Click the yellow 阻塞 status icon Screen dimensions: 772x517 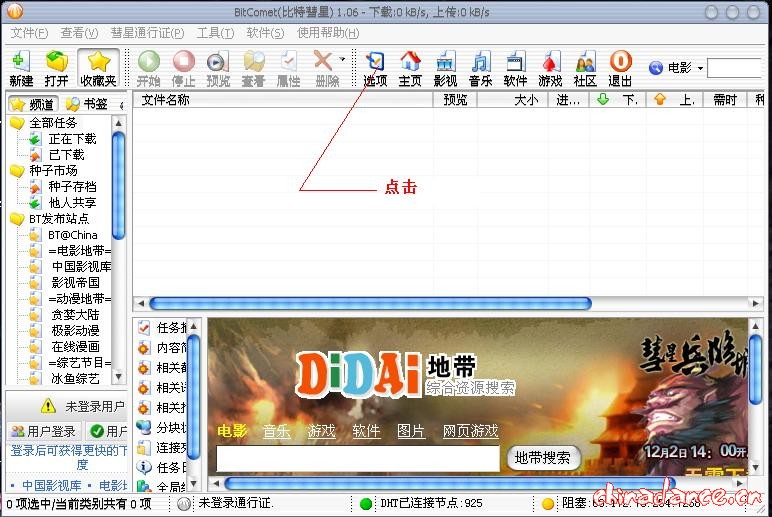pyautogui.click(x=547, y=504)
